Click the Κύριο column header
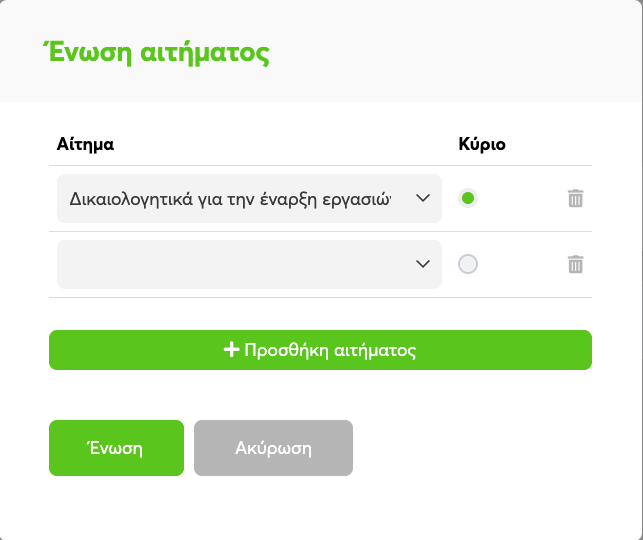 [x=482, y=144]
